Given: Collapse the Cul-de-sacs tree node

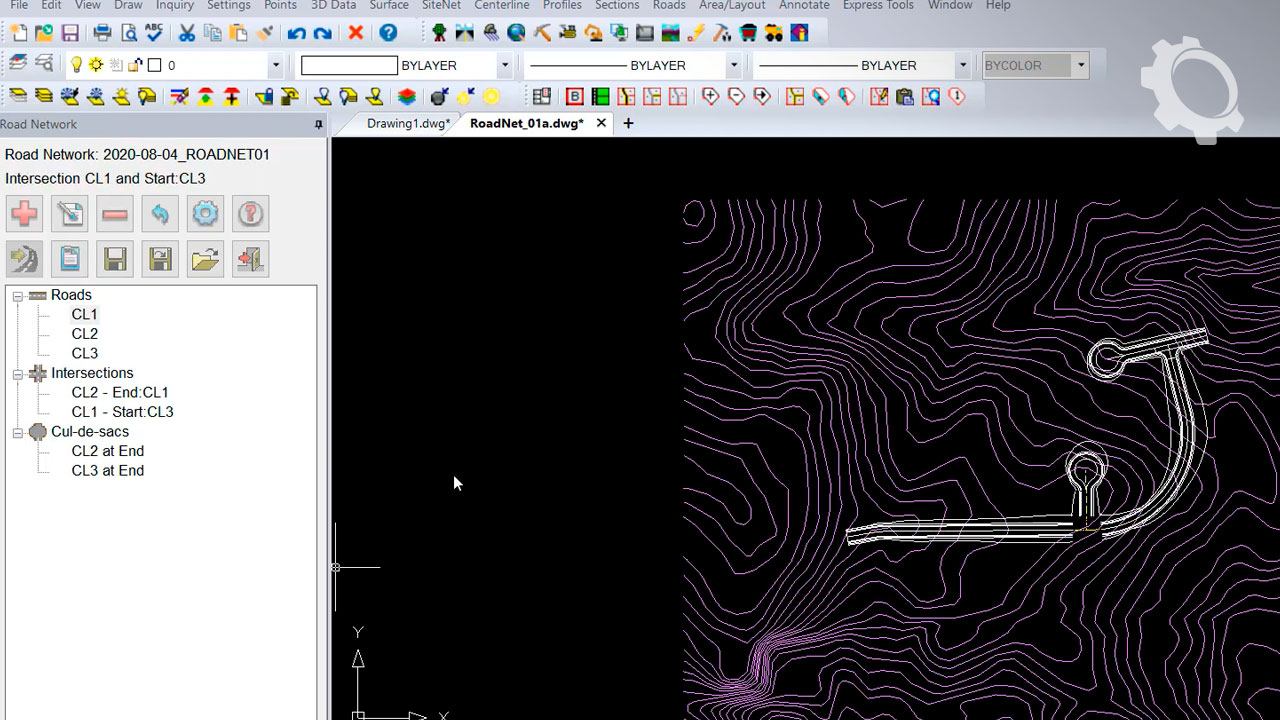Looking at the screenshot, I should pos(18,433).
